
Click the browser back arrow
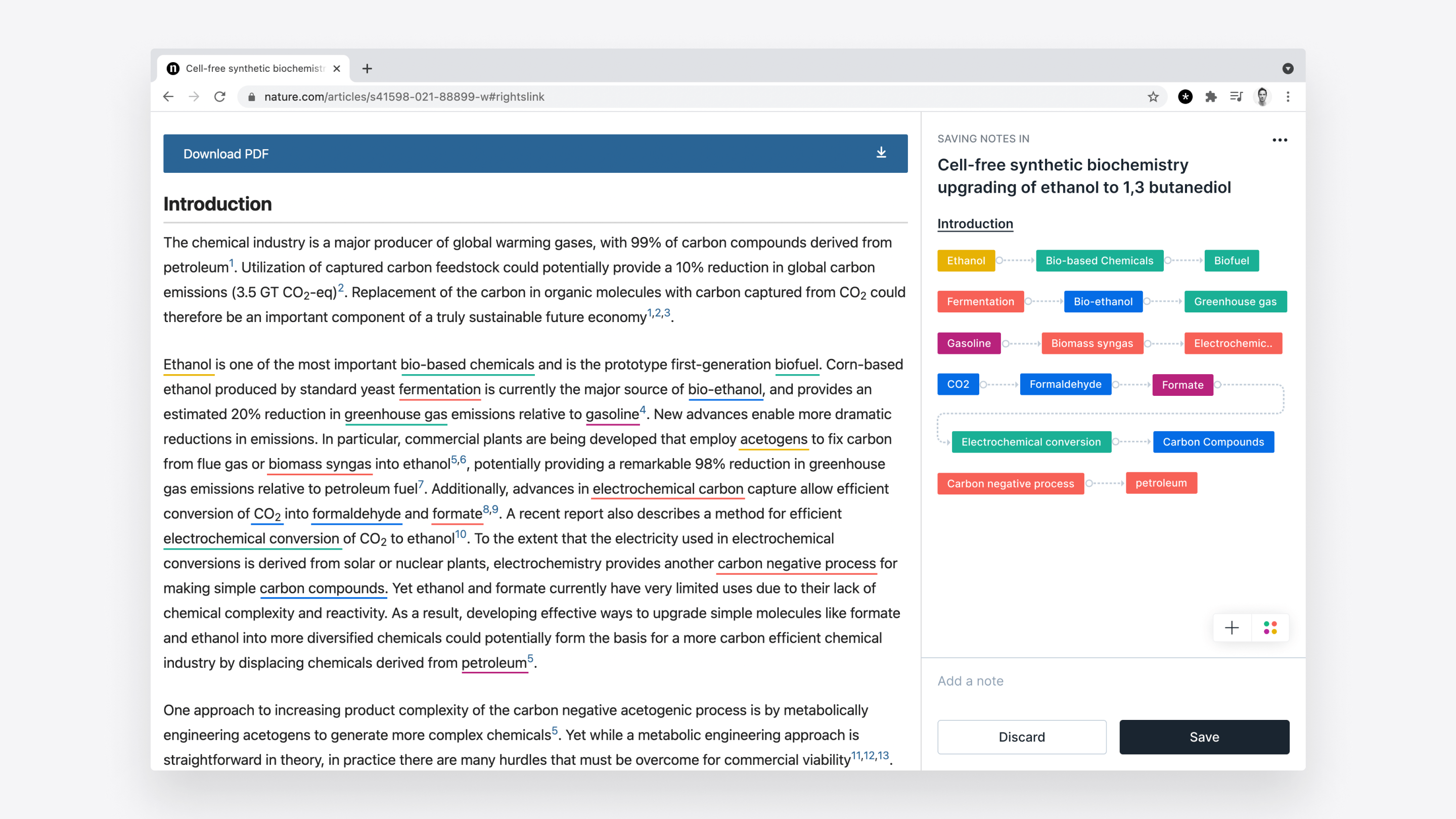point(168,97)
